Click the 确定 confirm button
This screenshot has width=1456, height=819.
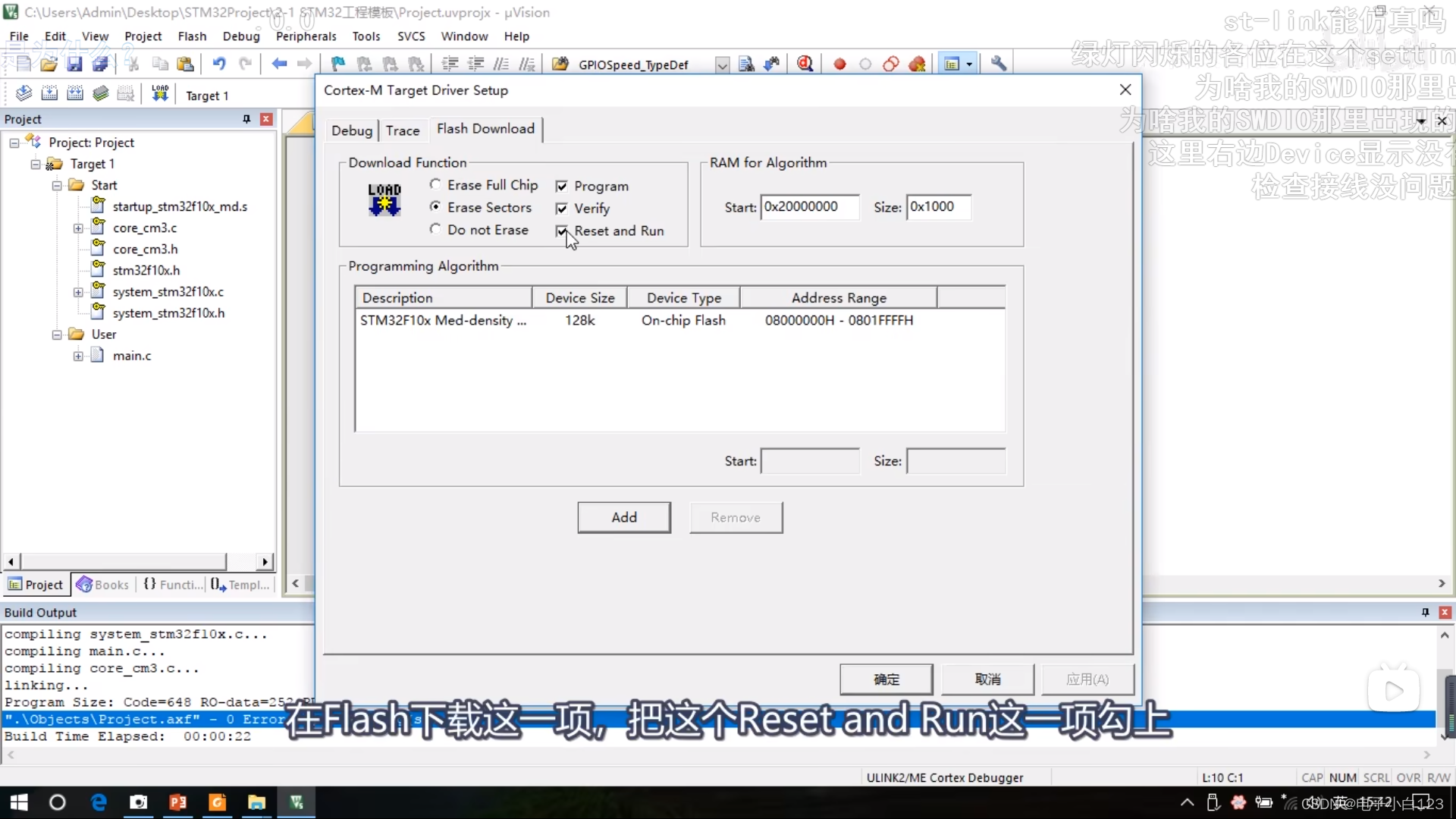886,679
